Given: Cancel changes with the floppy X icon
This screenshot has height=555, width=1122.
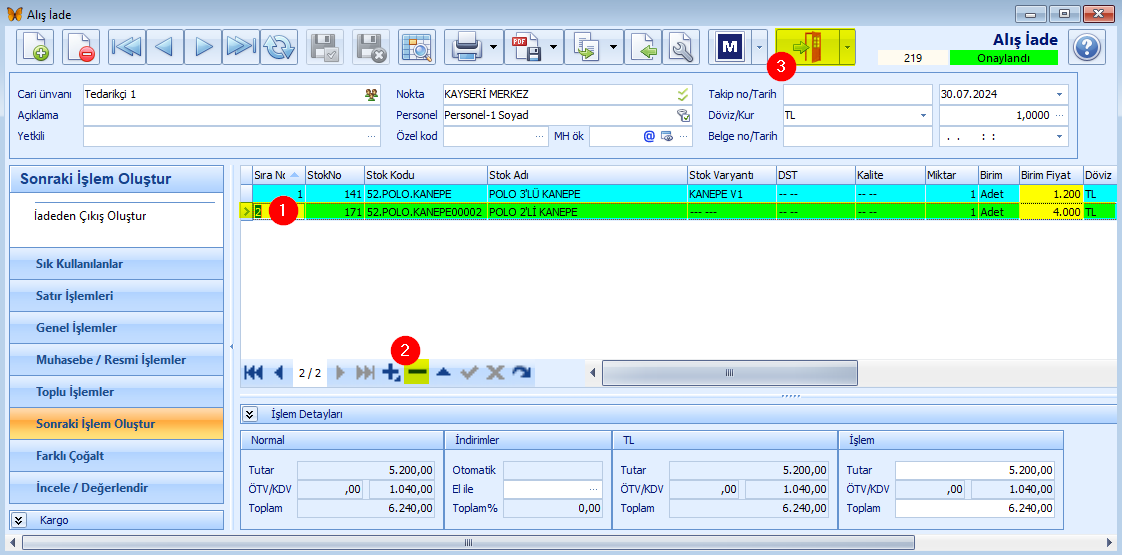Looking at the screenshot, I should pos(371,48).
